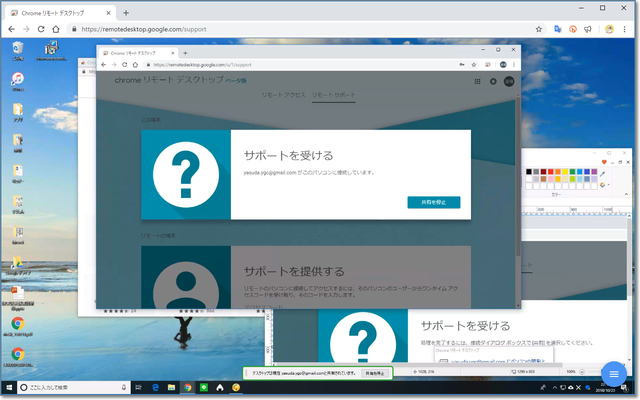Screen dimensions: 640x400
Task: Select the red color swatch in Paint
Action: (551, 171)
